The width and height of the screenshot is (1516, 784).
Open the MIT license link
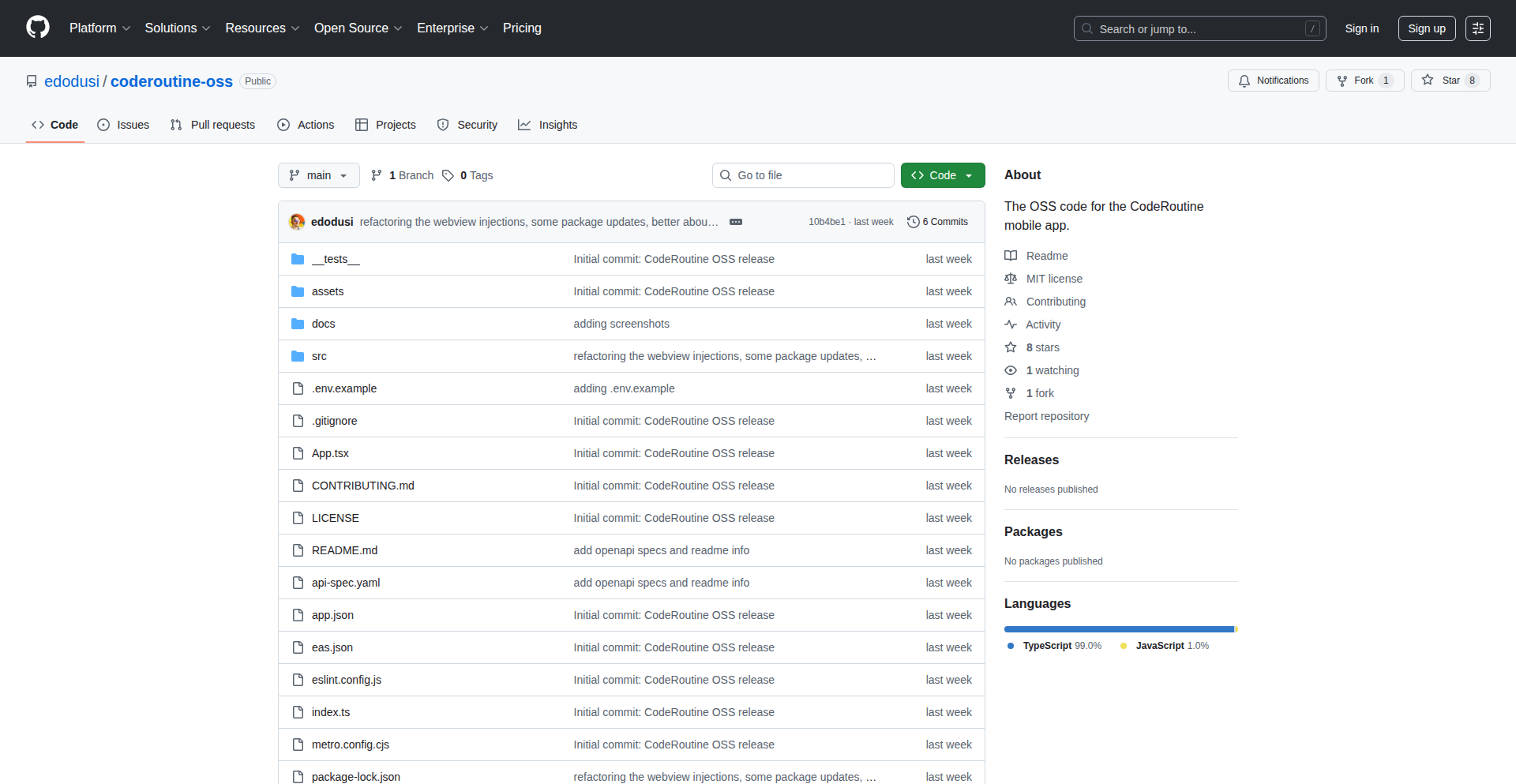1053,279
